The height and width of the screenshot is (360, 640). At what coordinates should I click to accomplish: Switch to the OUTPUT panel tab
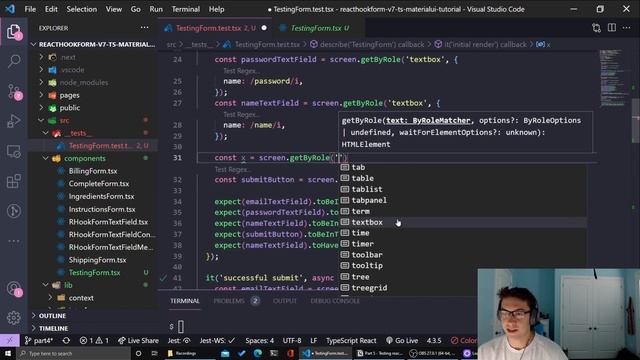coord(285,301)
